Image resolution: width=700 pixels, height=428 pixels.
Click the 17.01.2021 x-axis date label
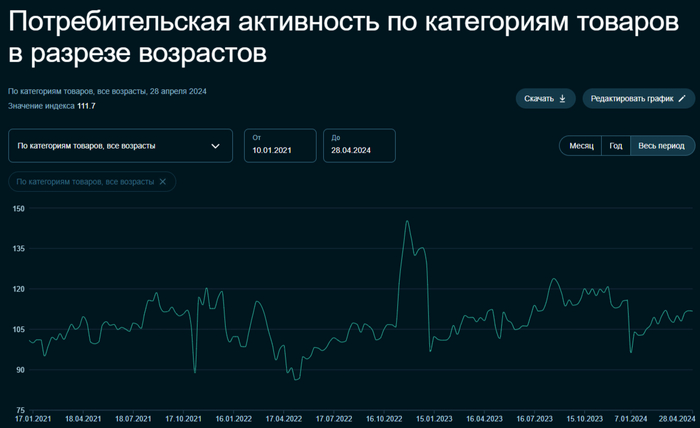tap(34, 419)
